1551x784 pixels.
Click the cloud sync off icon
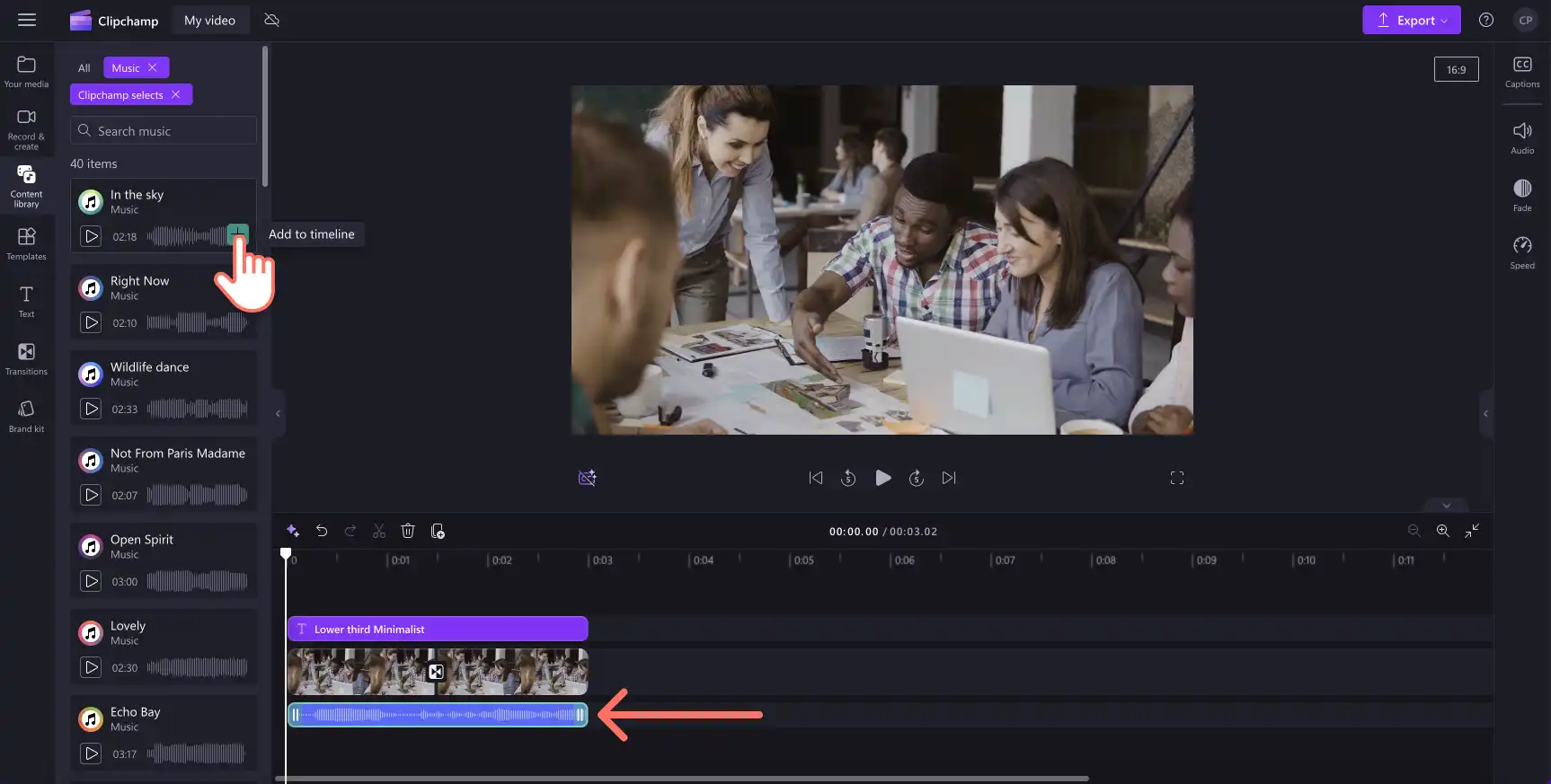click(271, 20)
